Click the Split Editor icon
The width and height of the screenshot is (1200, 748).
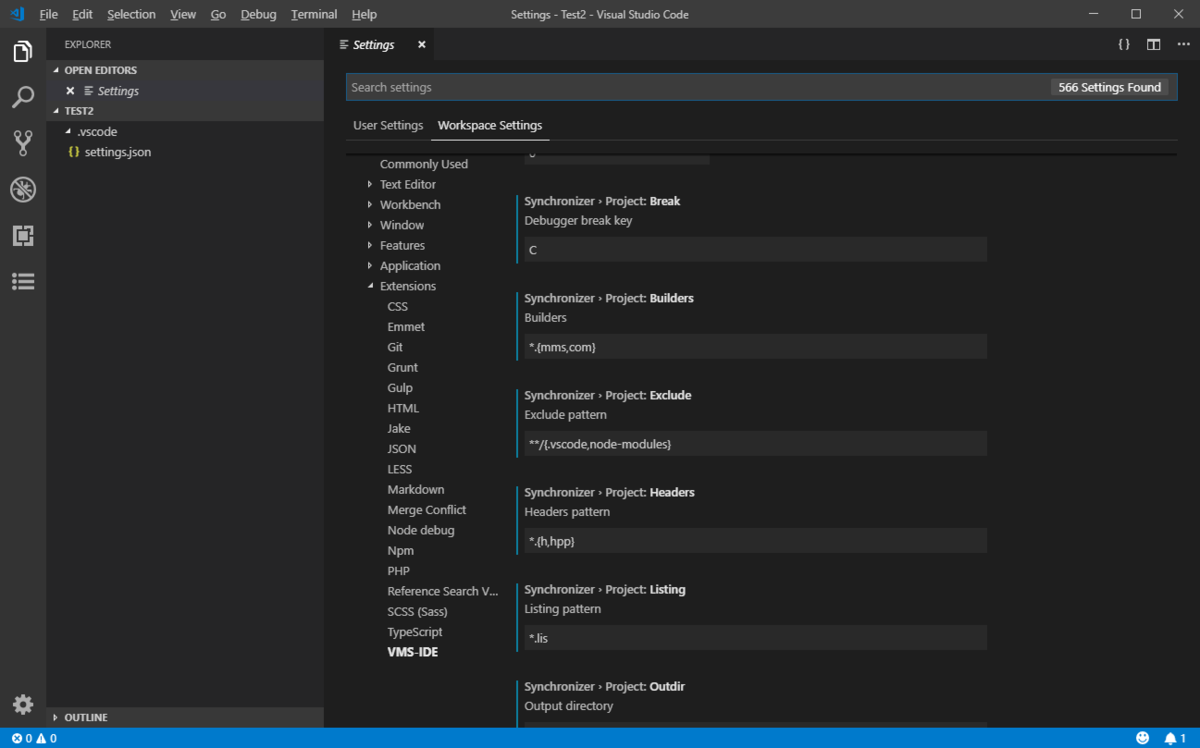(1153, 45)
